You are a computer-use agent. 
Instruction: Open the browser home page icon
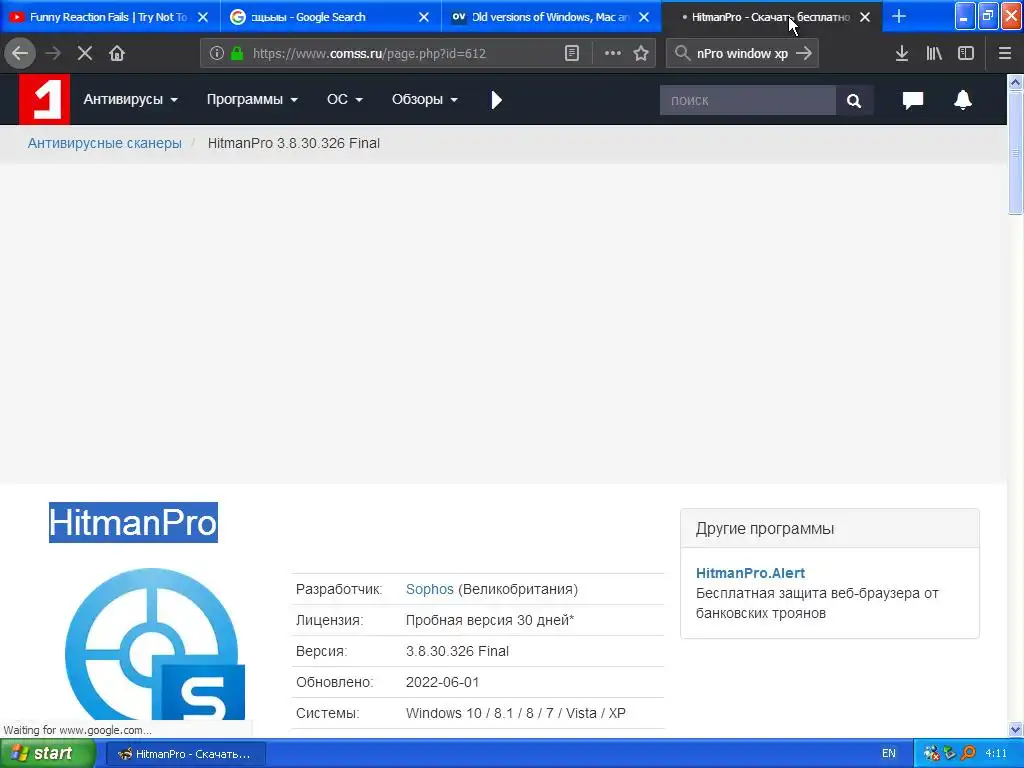[117, 54]
